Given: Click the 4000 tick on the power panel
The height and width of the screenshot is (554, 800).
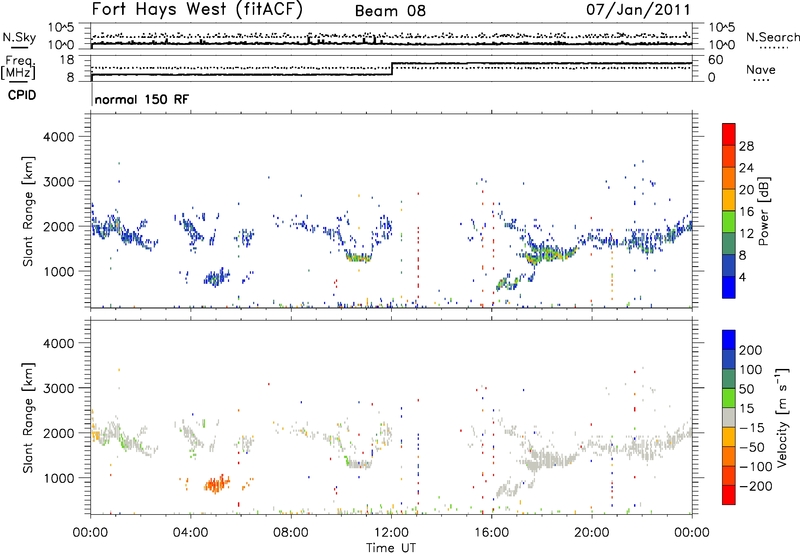Looking at the screenshot, I should [x=58, y=137].
